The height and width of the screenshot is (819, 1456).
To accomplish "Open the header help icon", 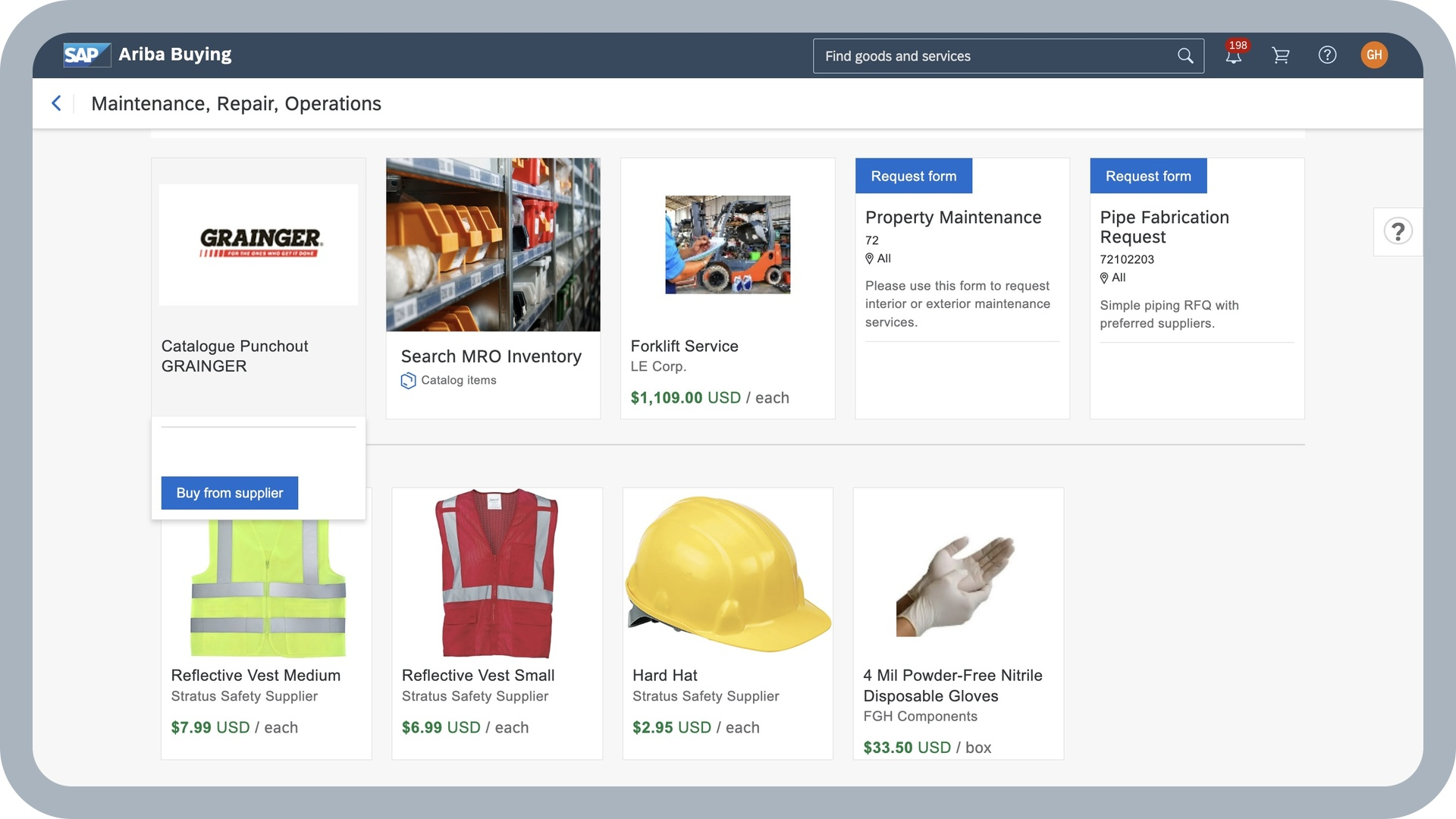I will pyautogui.click(x=1327, y=55).
